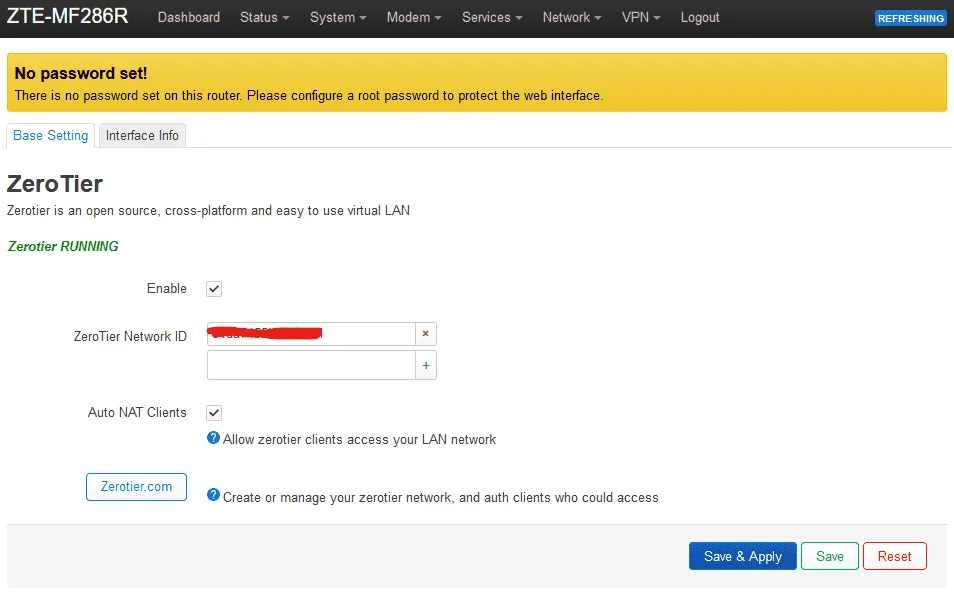Click the ZeroTier Network ID label

(x=130, y=336)
